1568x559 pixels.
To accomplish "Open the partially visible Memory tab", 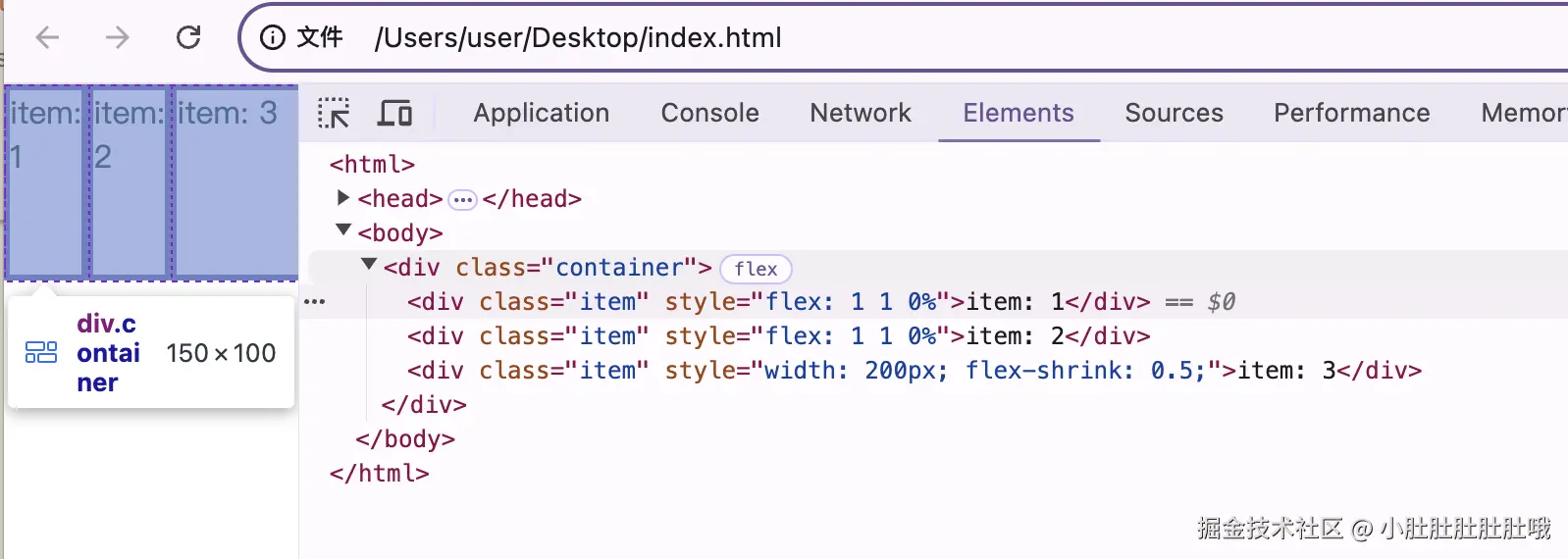I will tap(1524, 113).
